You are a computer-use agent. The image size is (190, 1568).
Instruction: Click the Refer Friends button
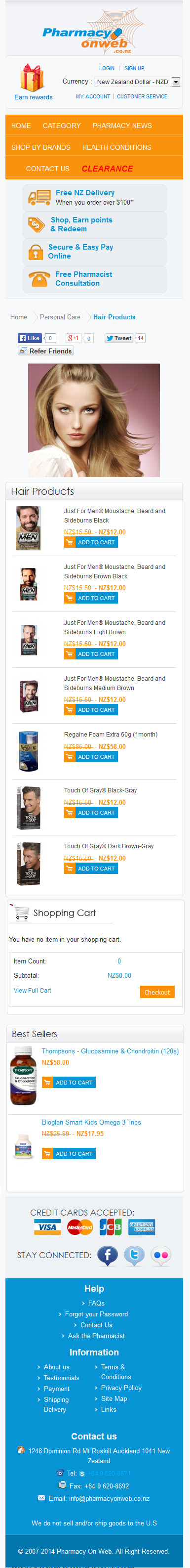(45, 350)
